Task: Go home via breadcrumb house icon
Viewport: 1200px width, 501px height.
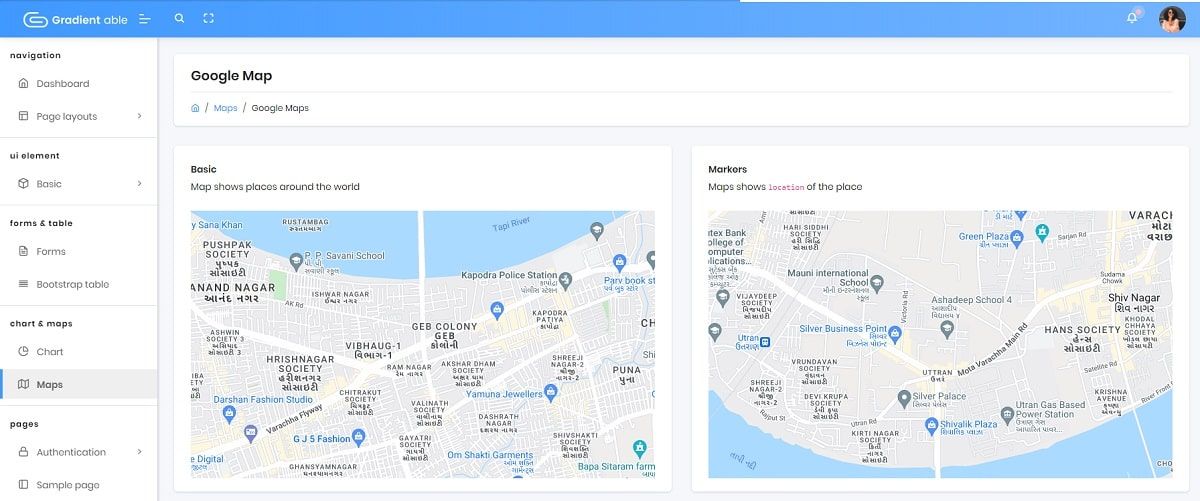Action: [195, 107]
